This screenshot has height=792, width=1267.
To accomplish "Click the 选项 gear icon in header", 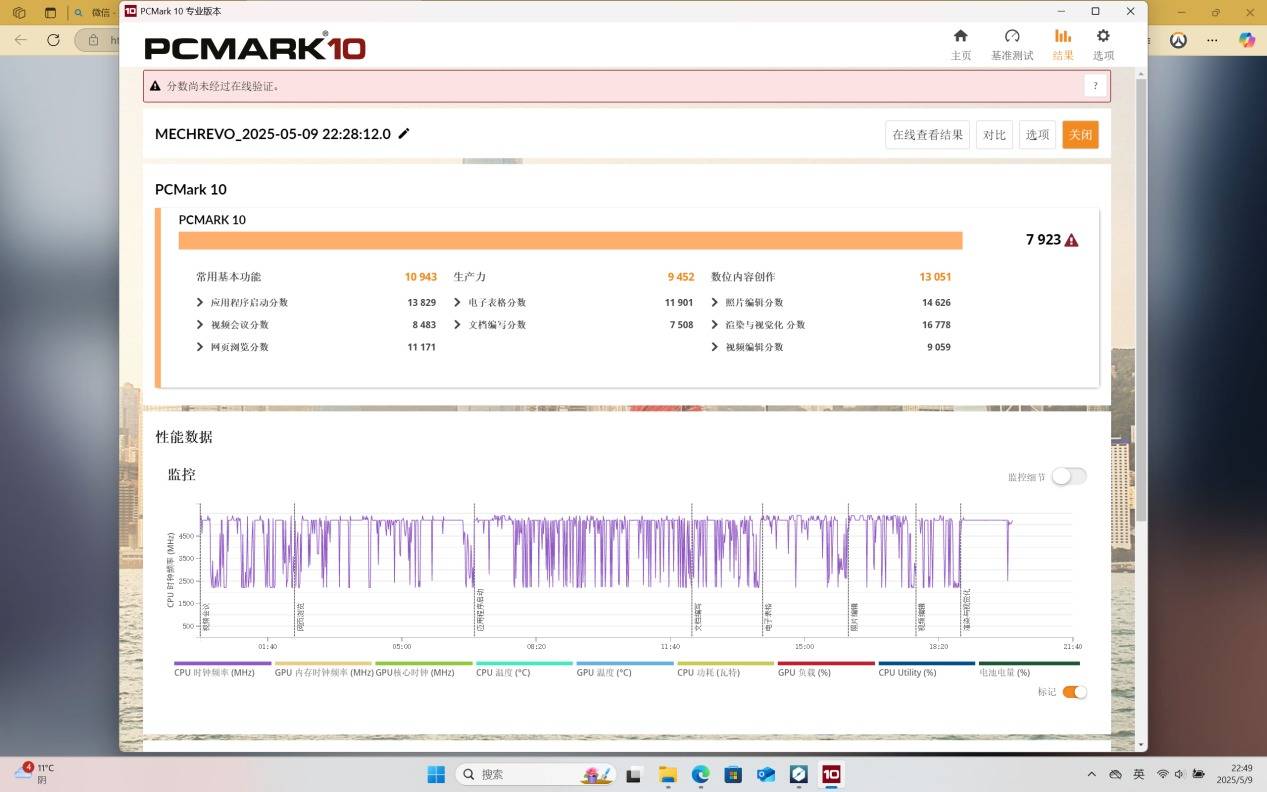I will pyautogui.click(x=1103, y=37).
